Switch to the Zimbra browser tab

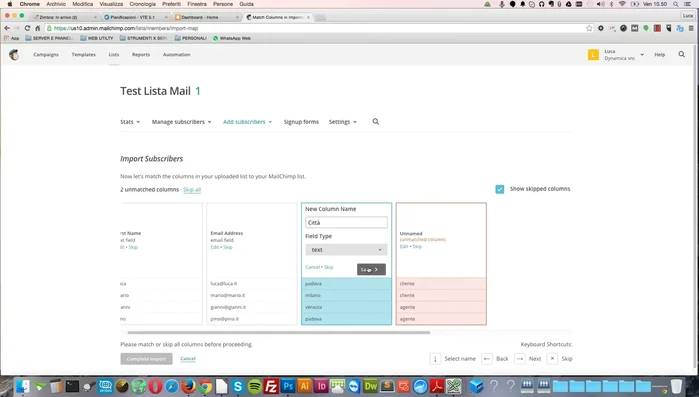(64, 17)
